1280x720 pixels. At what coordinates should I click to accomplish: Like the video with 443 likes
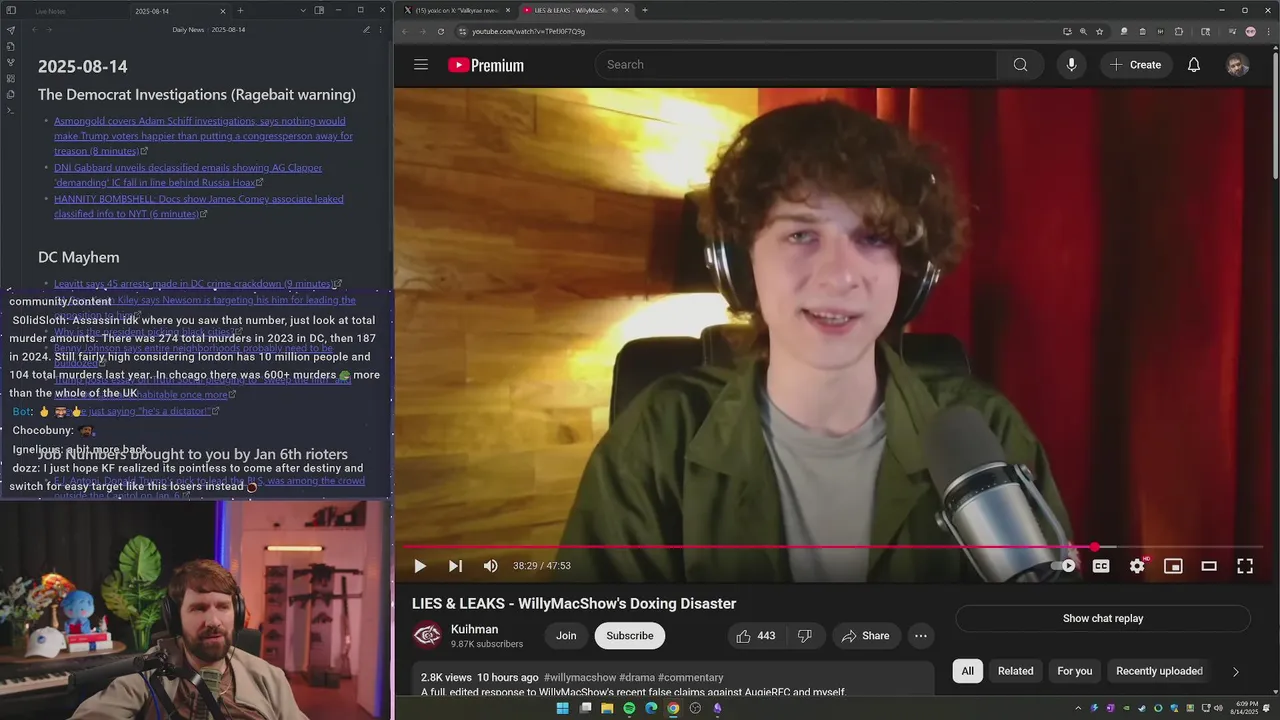pyautogui.click(x=755, y=636)
